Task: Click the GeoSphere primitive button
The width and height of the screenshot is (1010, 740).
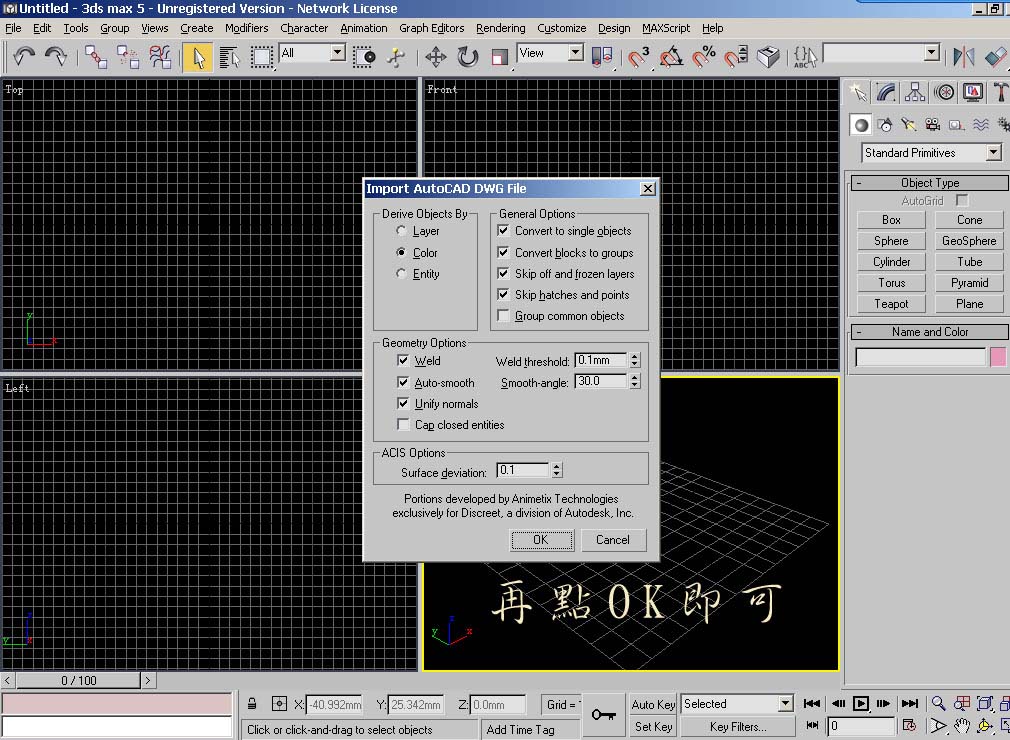Action: [x=969, y=241]
